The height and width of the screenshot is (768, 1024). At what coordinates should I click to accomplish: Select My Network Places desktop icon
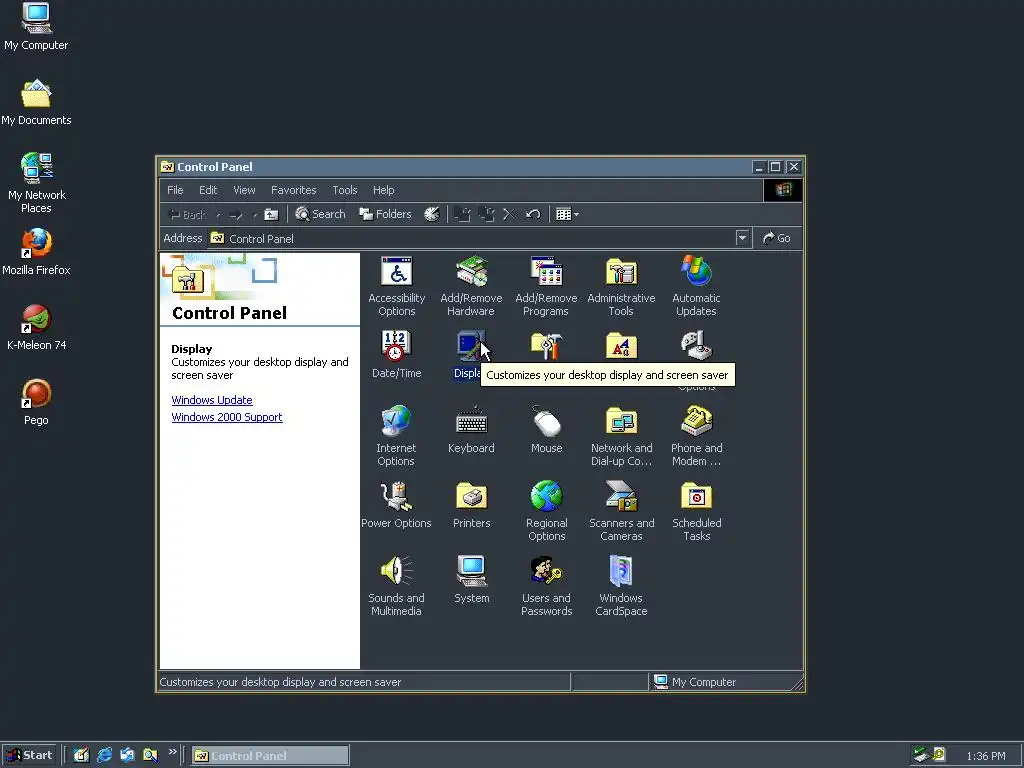coord(37,183)
